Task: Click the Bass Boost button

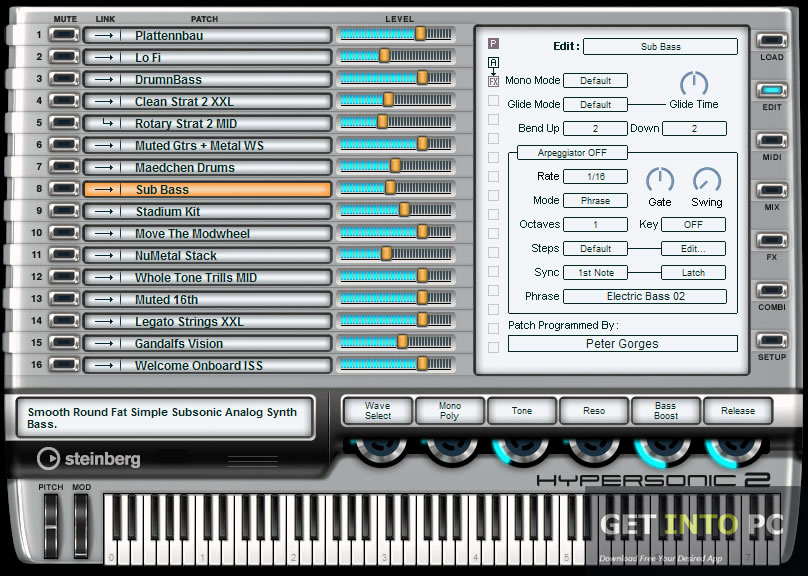Action: click(x=666, y=411)
